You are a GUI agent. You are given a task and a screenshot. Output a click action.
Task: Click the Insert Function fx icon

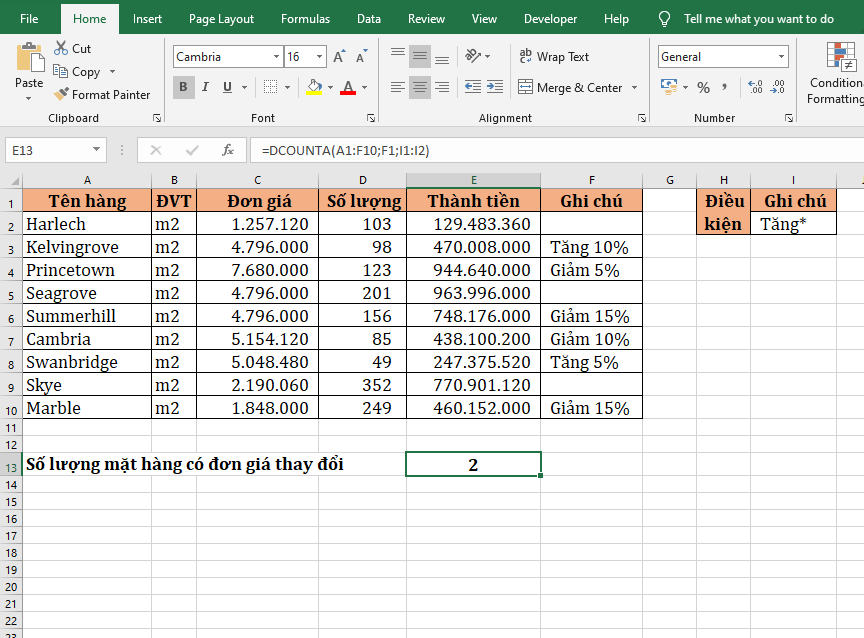tap(228, 150)
